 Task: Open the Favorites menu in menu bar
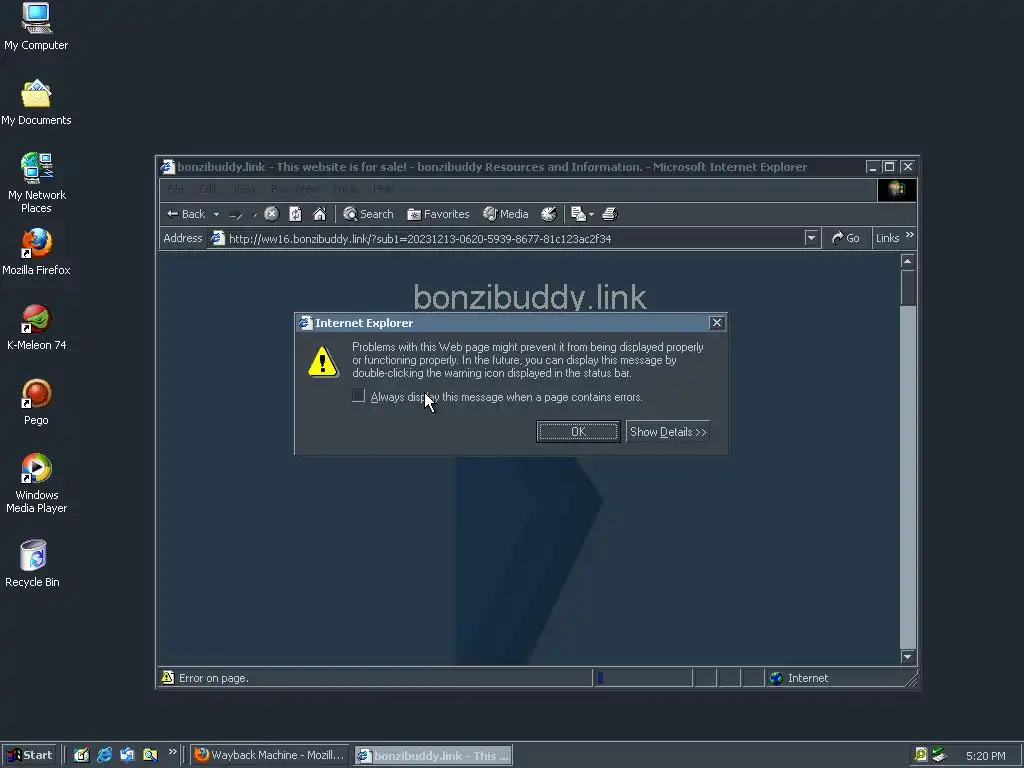(293, 189)
